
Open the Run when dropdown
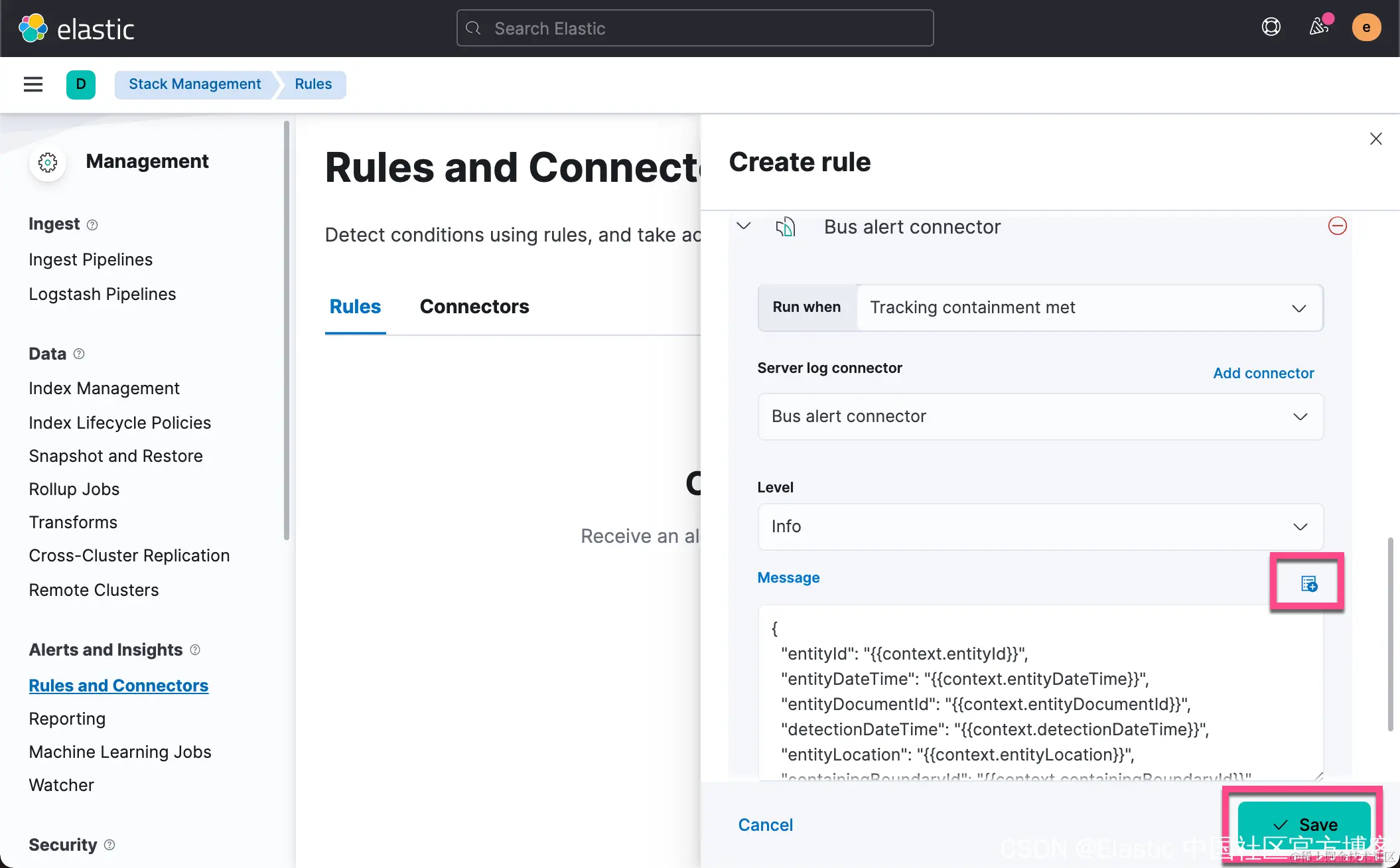pyautogui.click(x=1088, y=308)
